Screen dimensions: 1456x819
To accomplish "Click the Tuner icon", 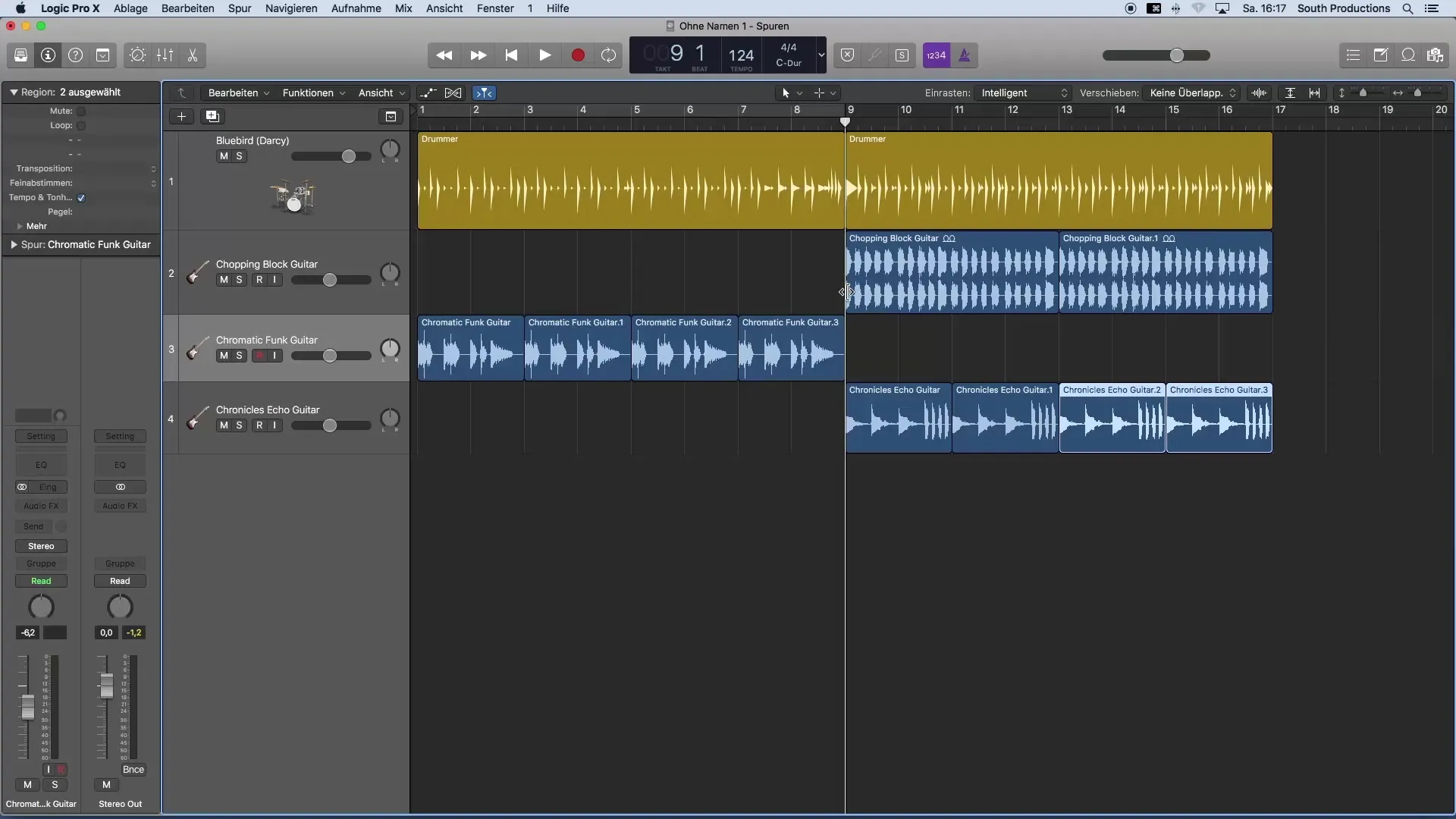I will point(874,55).
